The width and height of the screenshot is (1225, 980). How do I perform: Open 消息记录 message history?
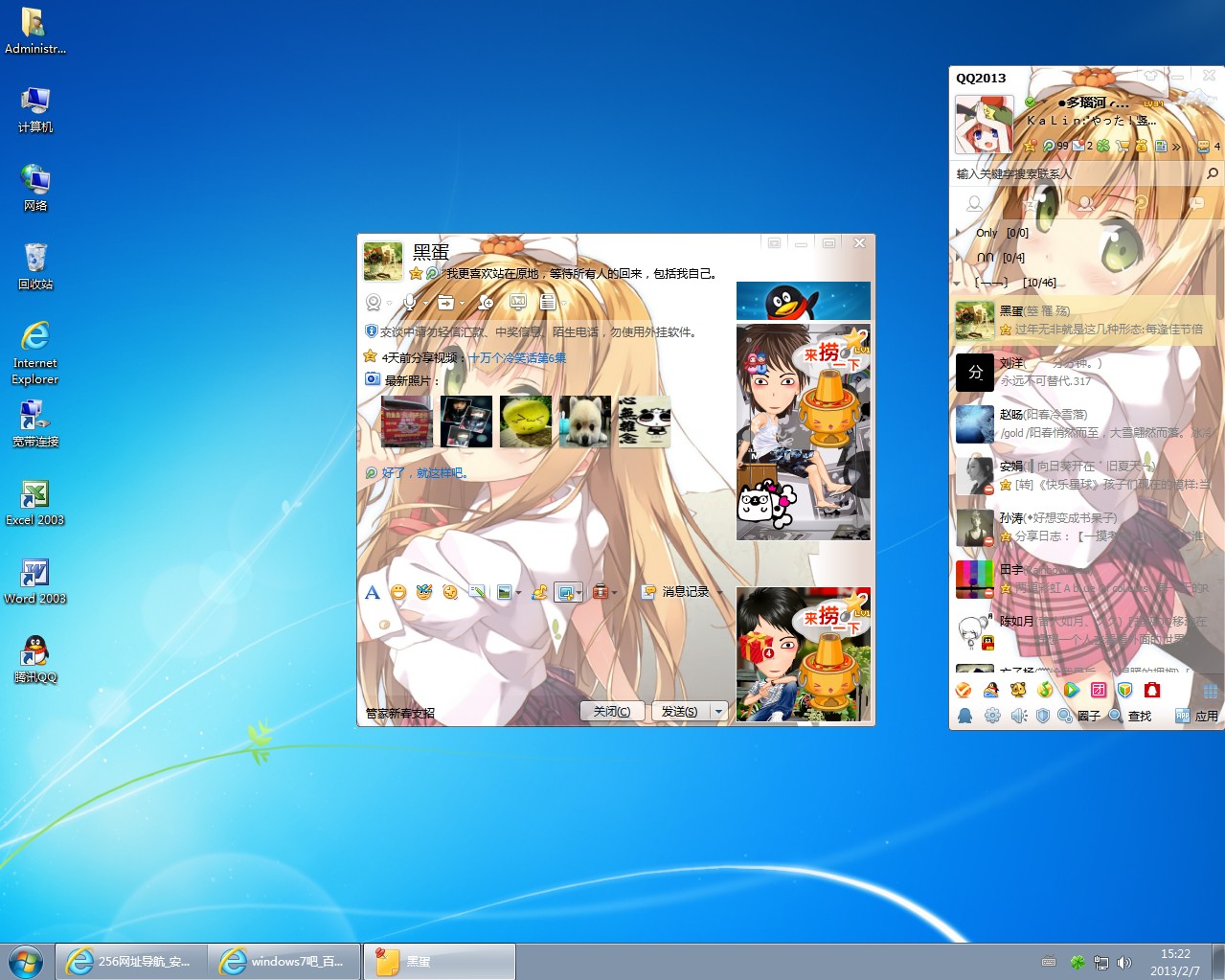[677, 592]
